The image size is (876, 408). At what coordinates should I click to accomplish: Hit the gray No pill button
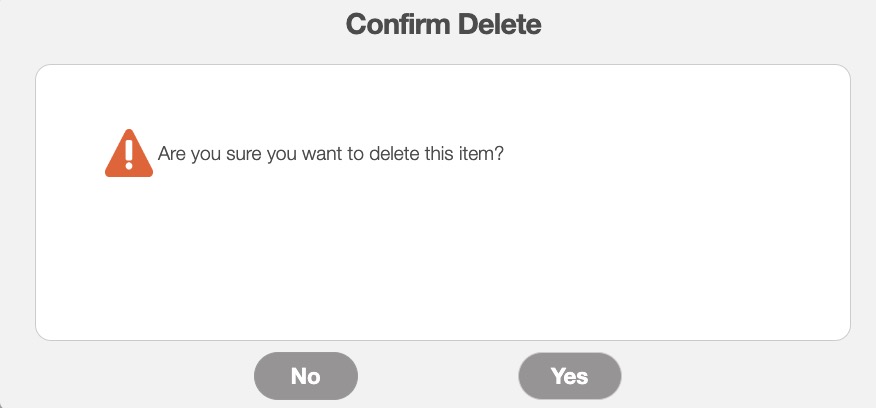coord(305,376)
